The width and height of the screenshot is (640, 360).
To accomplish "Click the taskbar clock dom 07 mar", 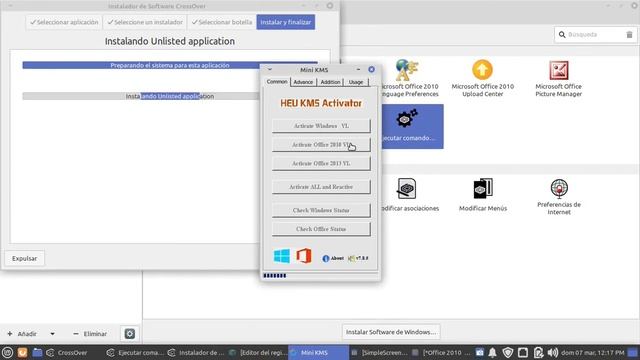I will coord(593,353).
